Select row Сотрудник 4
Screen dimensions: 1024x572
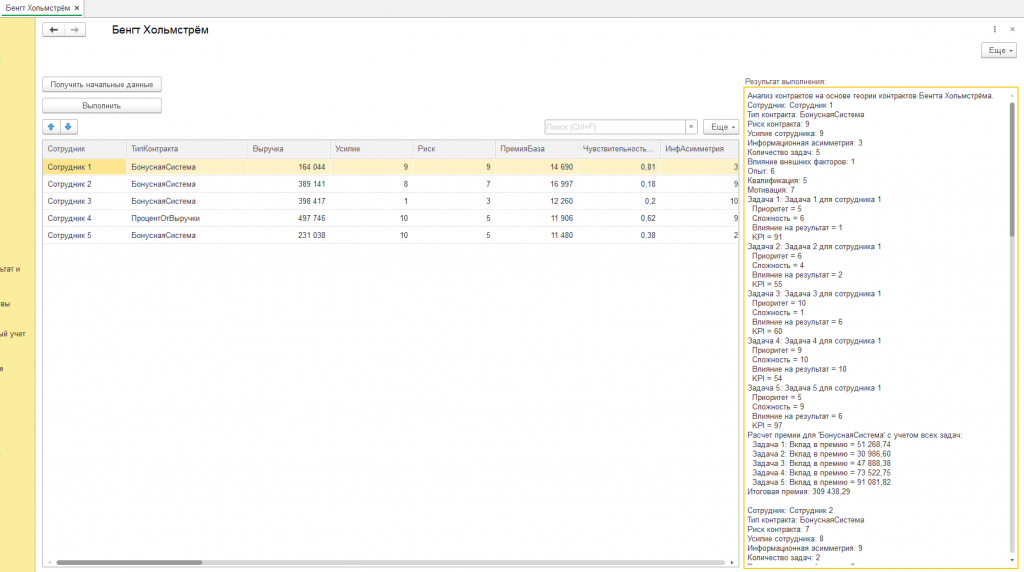(391, 218)
